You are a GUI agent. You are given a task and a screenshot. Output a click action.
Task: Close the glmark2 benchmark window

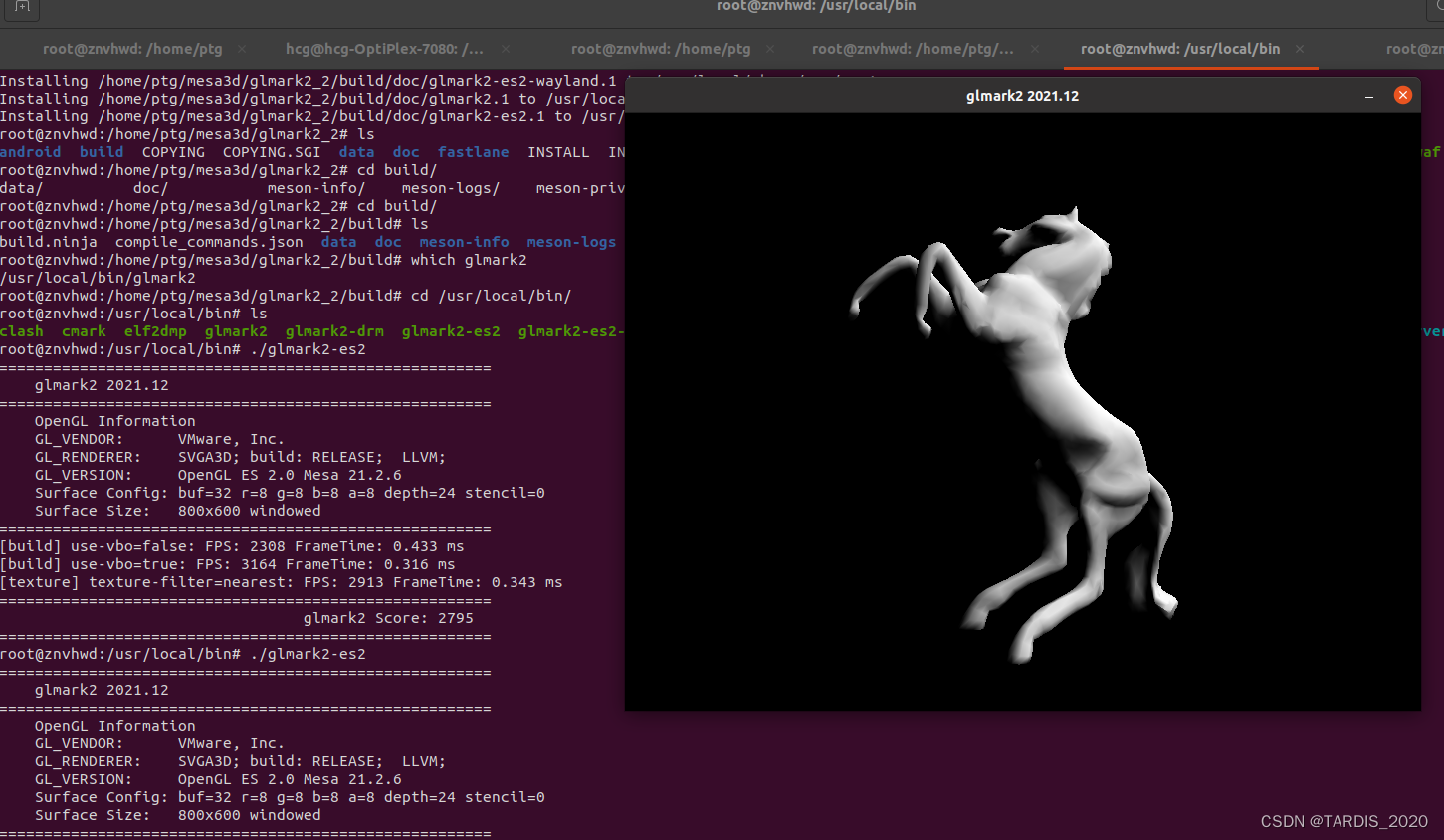(1403, 96)
